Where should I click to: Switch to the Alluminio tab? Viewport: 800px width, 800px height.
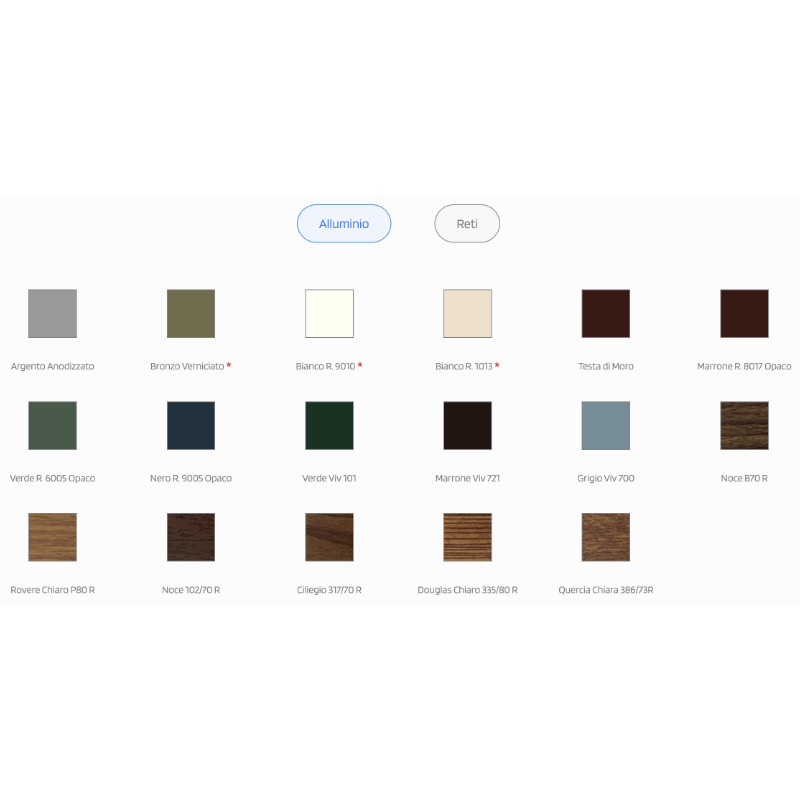coord(344,223)
